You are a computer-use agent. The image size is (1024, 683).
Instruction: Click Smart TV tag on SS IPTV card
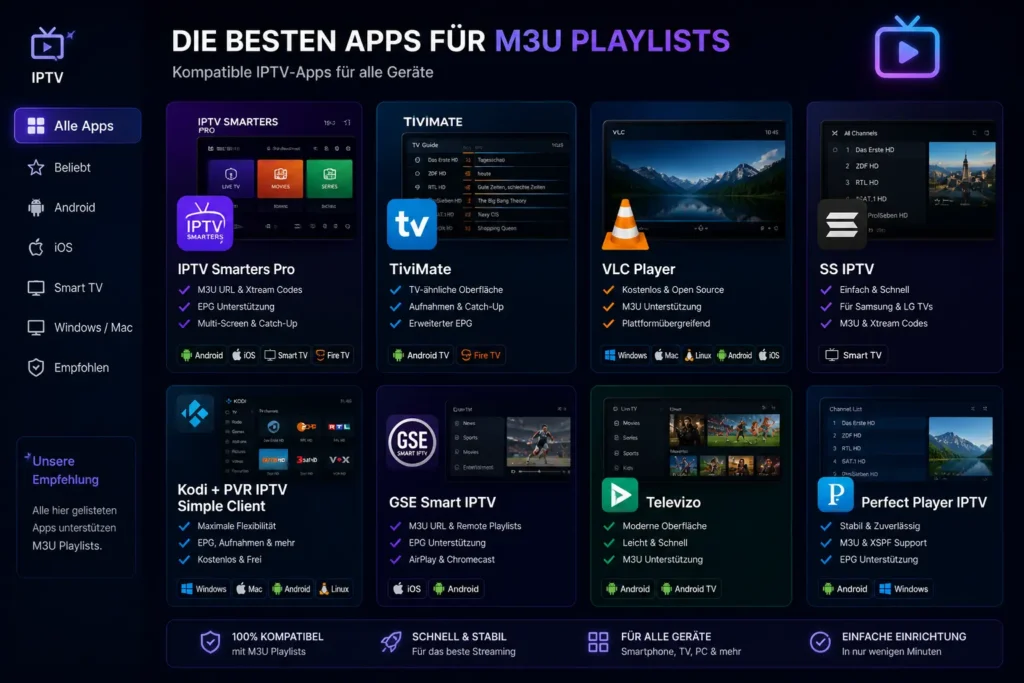coord(853,355)
